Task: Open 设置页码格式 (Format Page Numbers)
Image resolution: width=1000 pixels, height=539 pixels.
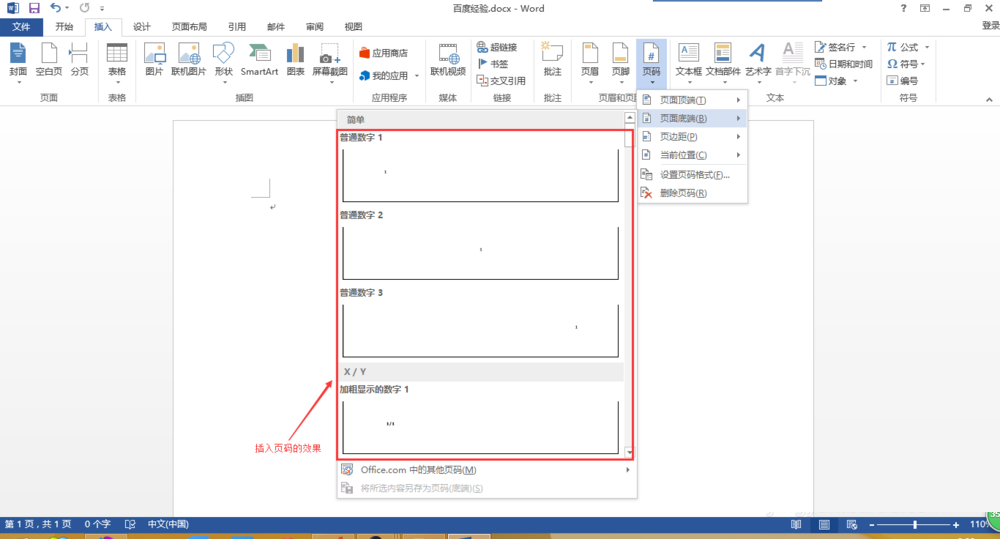Action: (693, 175)
